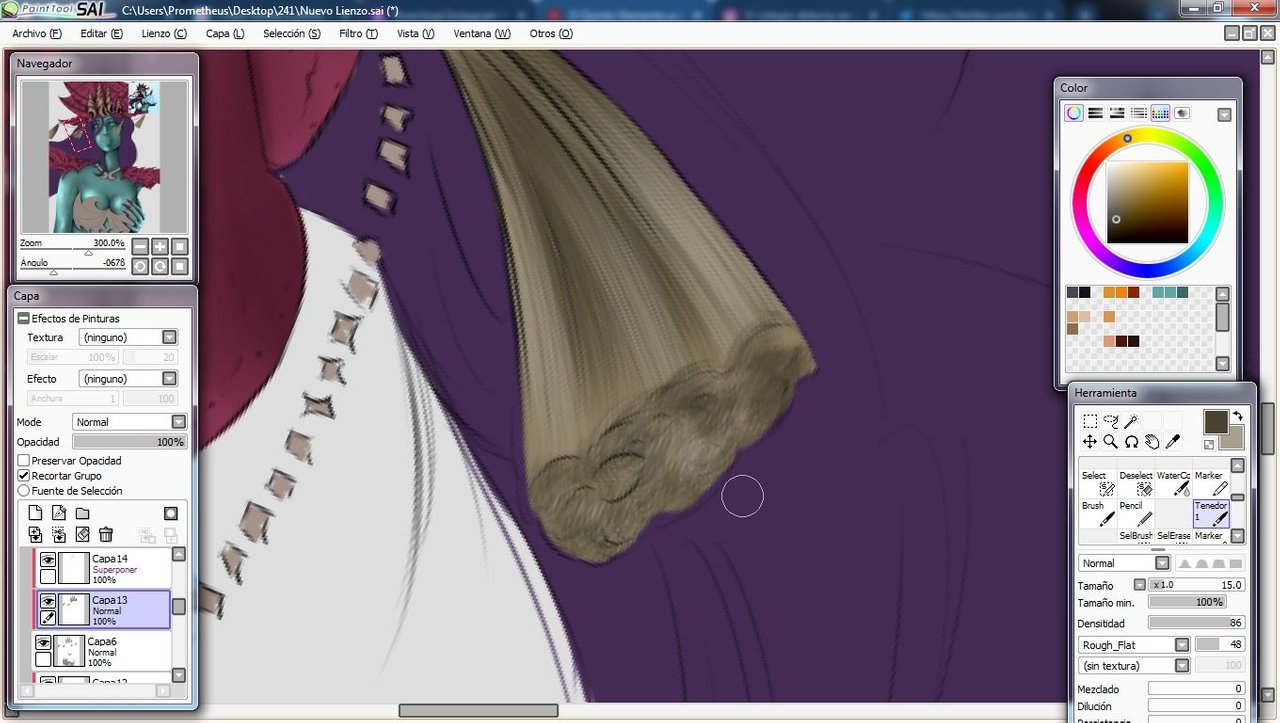
Task: Zoom in in Navegador panel
Action: coord(160,246)
